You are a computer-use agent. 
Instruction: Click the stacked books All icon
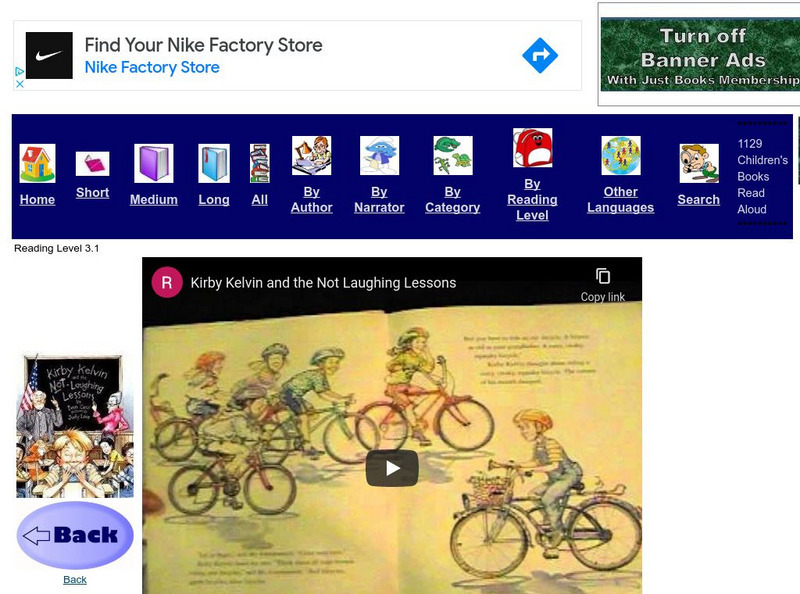click(x=260, y=164)
